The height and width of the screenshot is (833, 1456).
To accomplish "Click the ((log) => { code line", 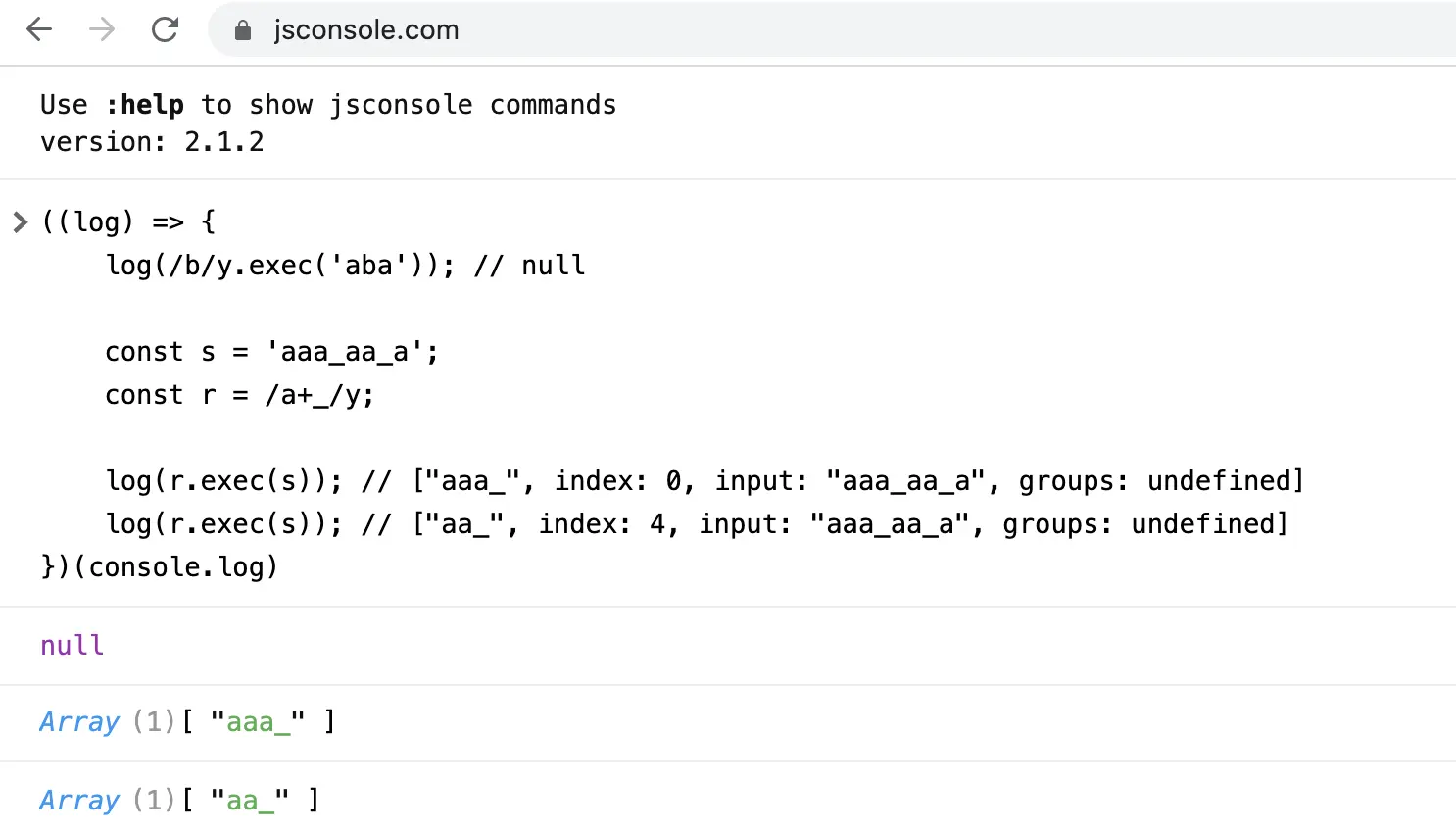I will (128, 222).
